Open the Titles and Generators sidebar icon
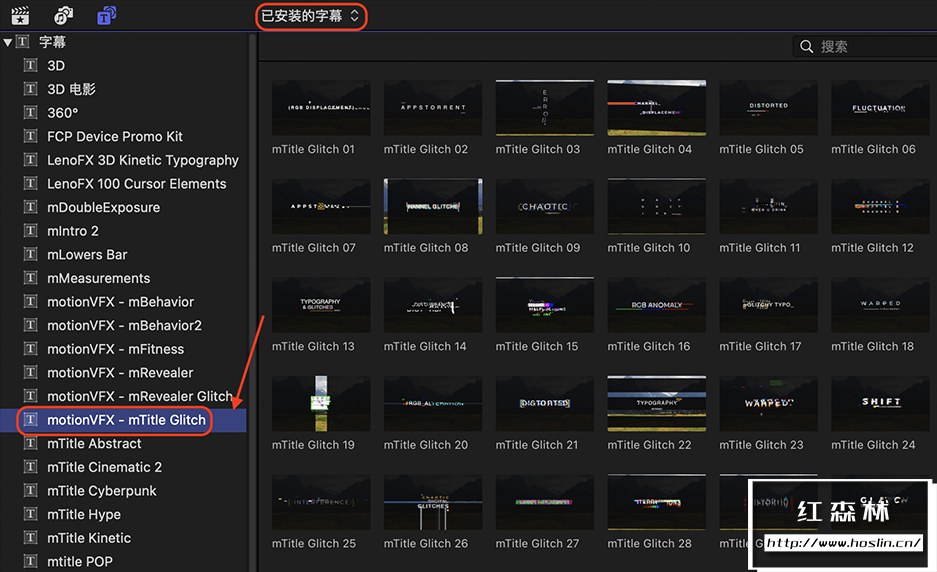Viewport: 937px width, 572px height. (x=106, y=16)
